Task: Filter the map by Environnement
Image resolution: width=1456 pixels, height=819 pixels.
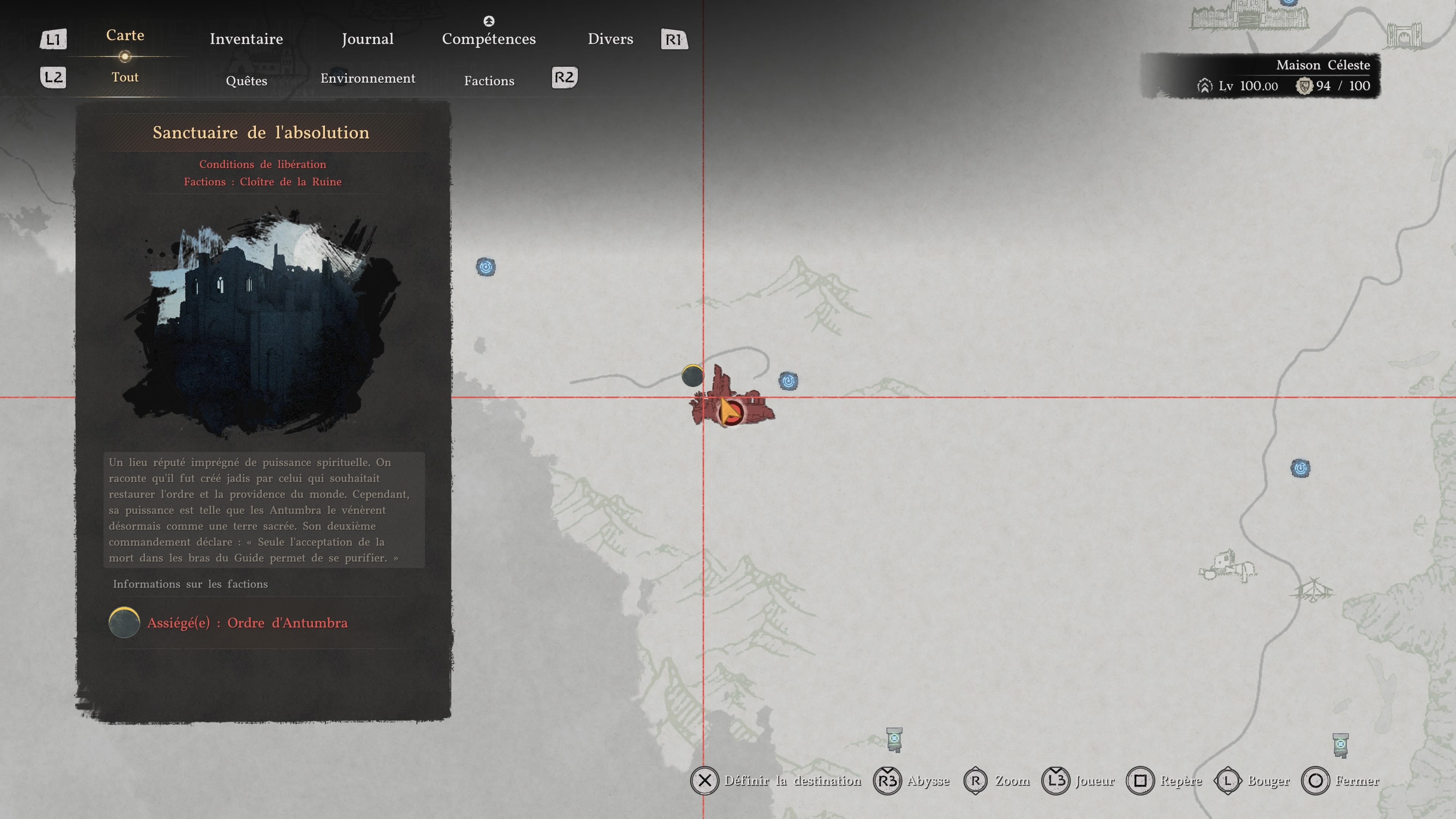Action: [x=368, y=78]
